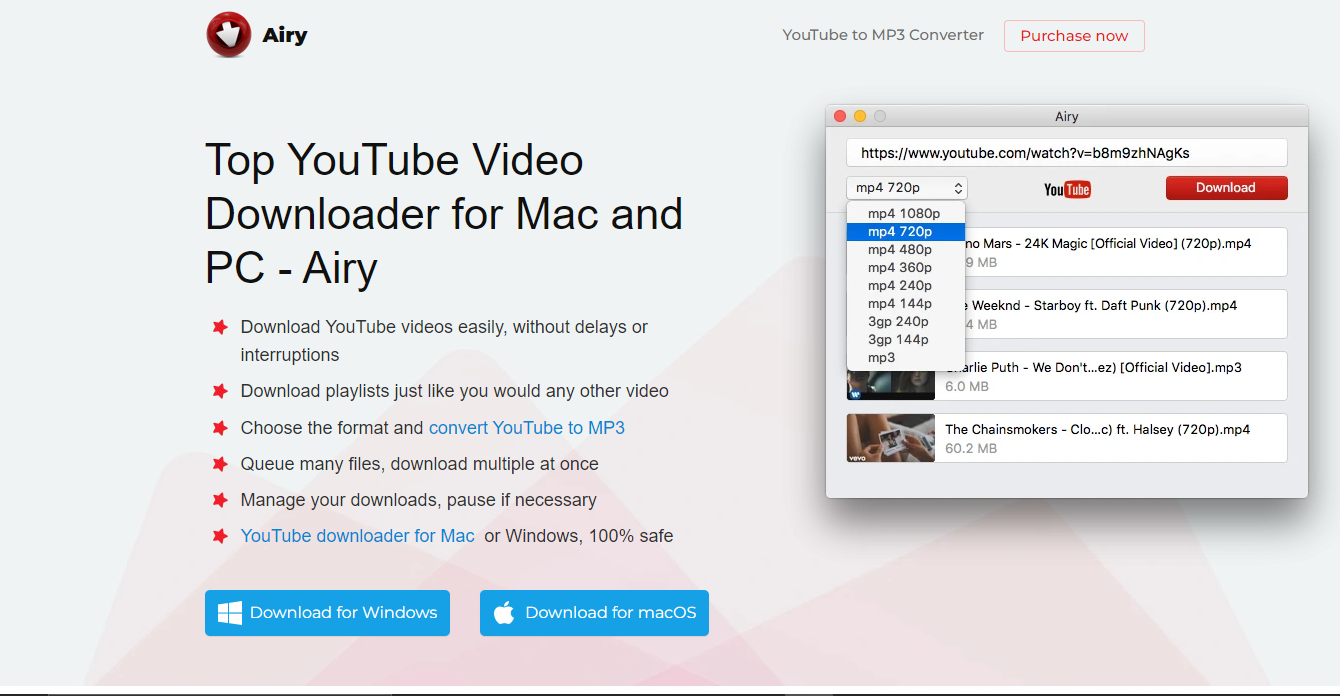Choose 3gp 240p format option
This screenshot has height=696, width=1340.
pos(905,321)
